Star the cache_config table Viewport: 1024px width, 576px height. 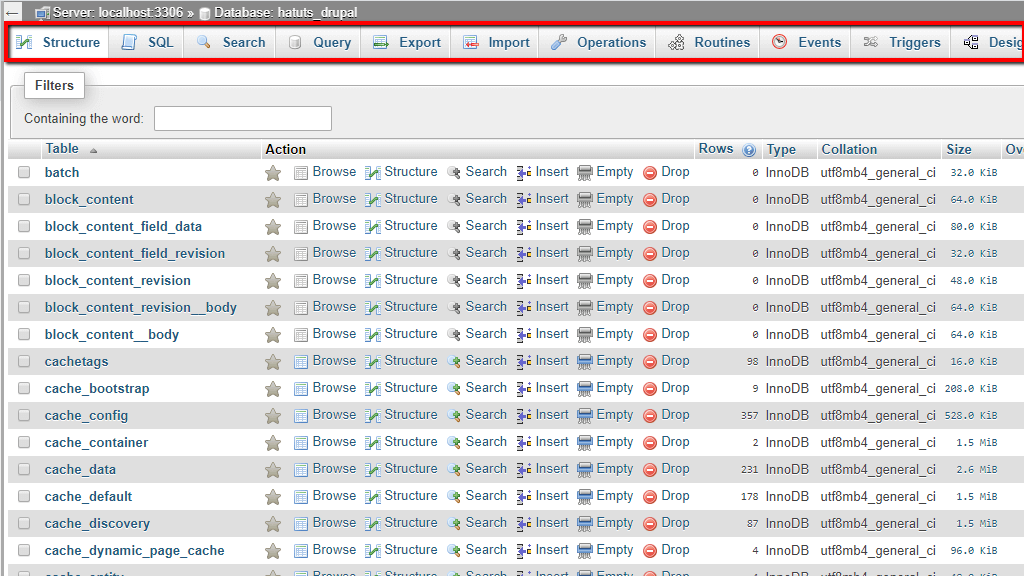(x=273, y=414)
